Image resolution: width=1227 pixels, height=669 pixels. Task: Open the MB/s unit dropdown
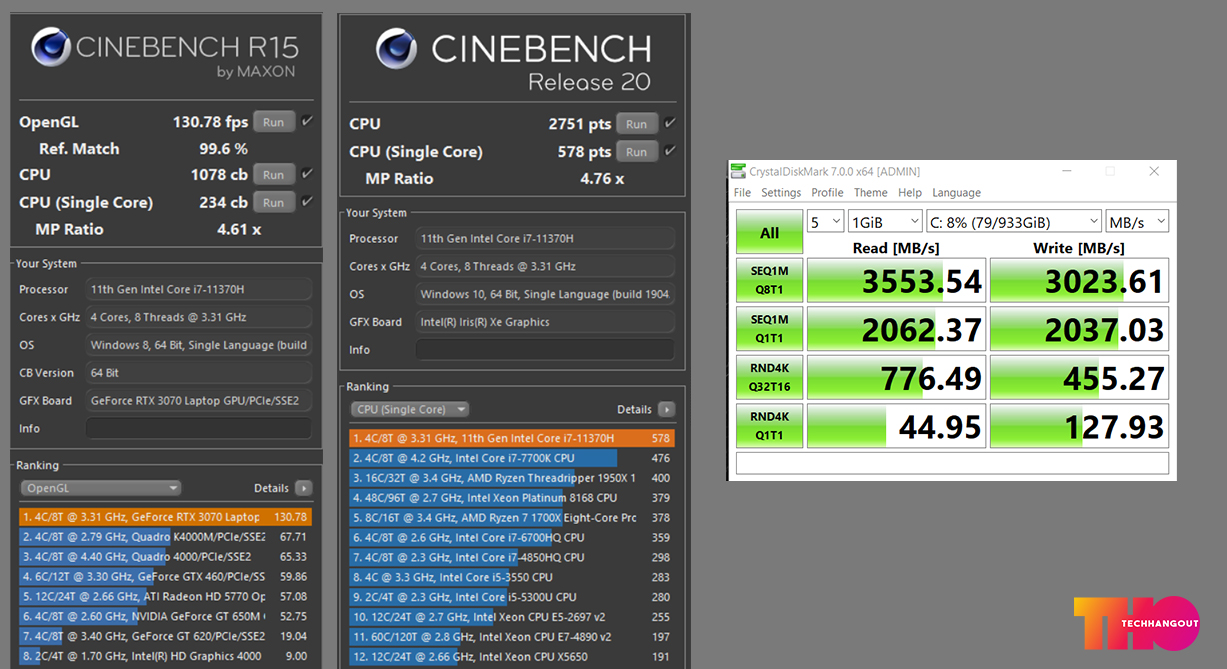1137,221
